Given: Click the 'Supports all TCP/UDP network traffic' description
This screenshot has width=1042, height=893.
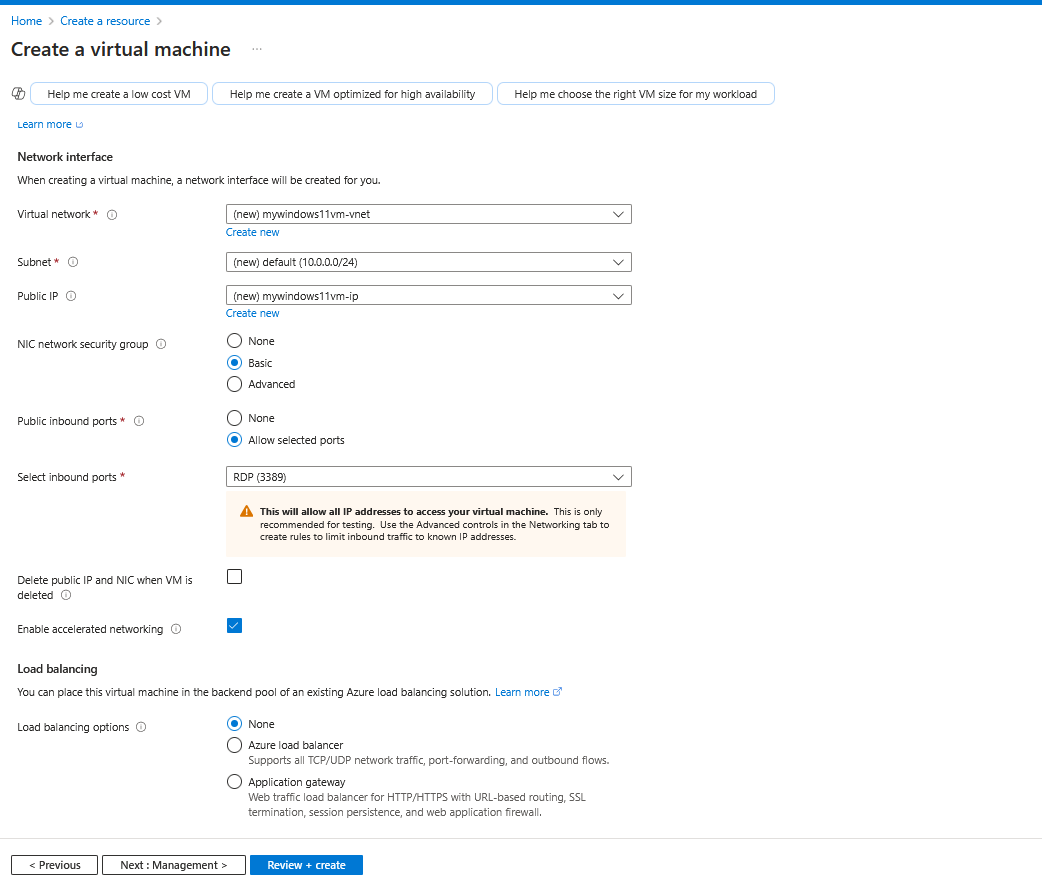Looking at the screenshot, I should pos(429,760).
